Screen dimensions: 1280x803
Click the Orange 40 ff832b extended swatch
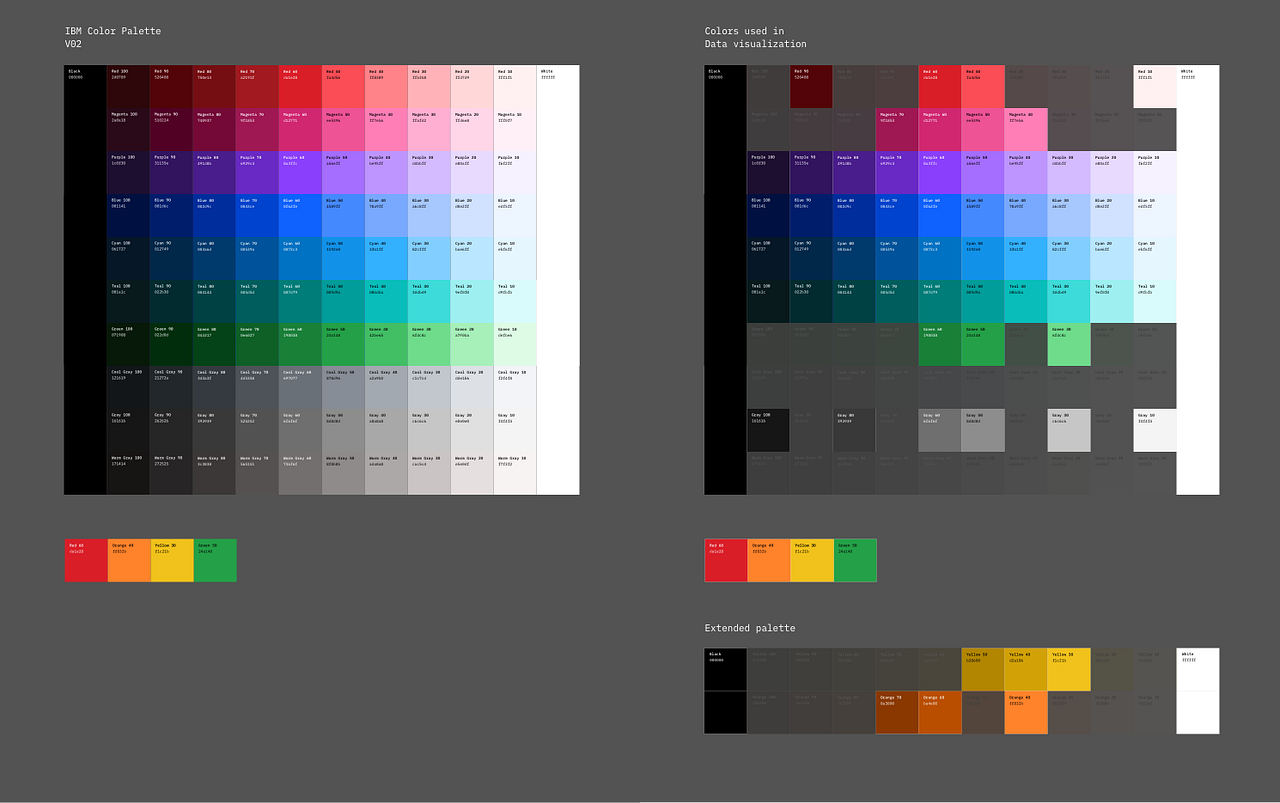[x=1025, y=712]
